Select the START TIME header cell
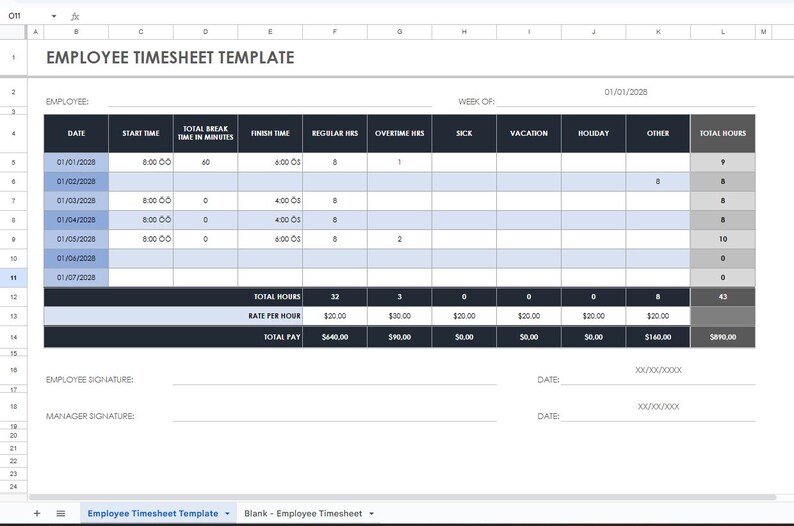Viewport: 794px width, 526px height. 141,134
